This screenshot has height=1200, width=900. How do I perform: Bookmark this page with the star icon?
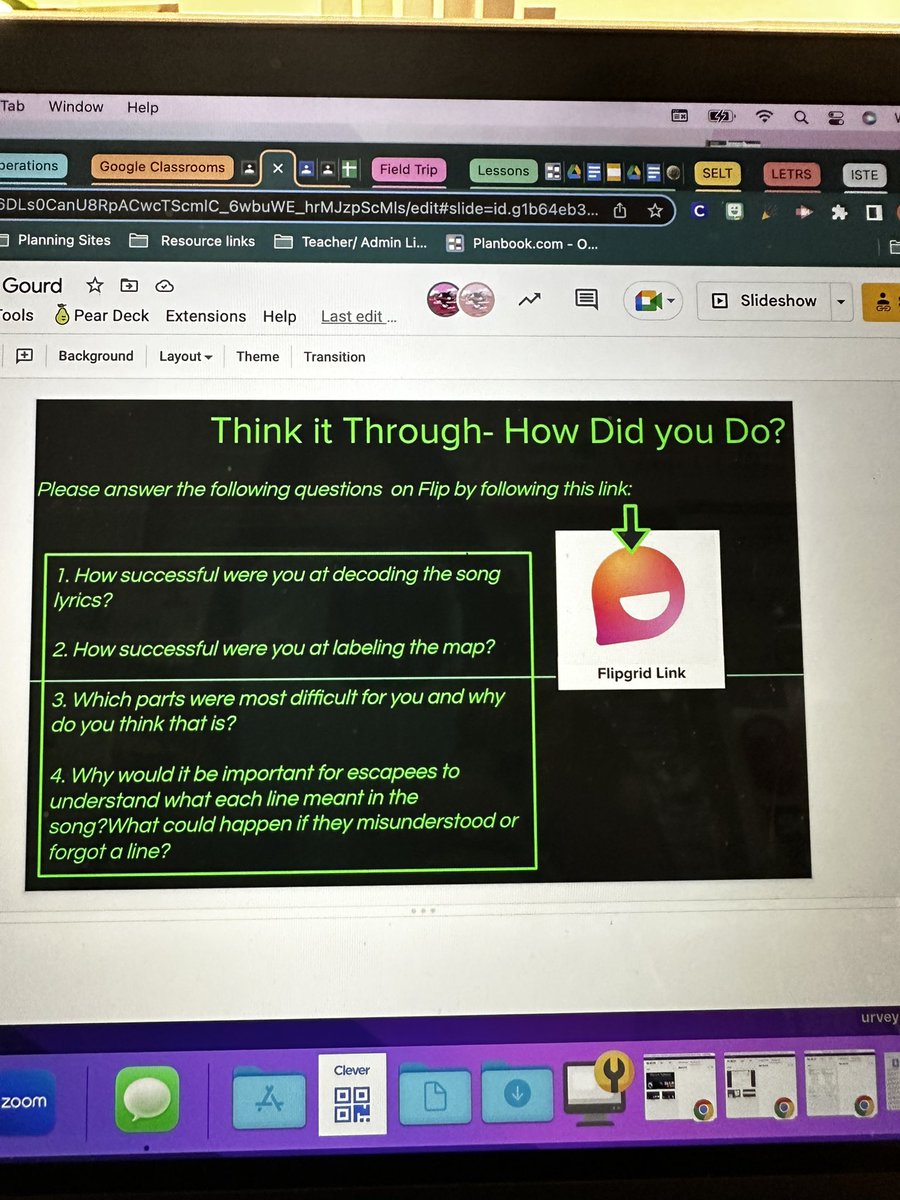[655, 210]
